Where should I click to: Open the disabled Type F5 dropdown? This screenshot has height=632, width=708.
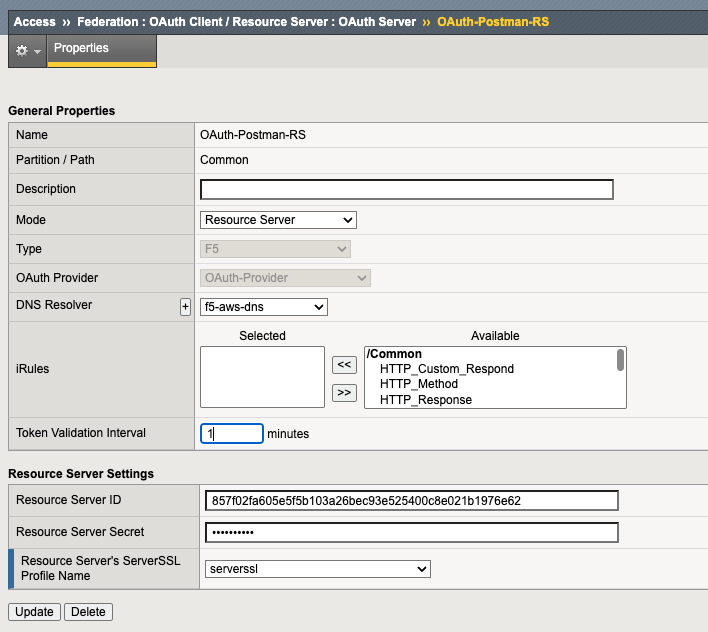click(x=276, y=249)
